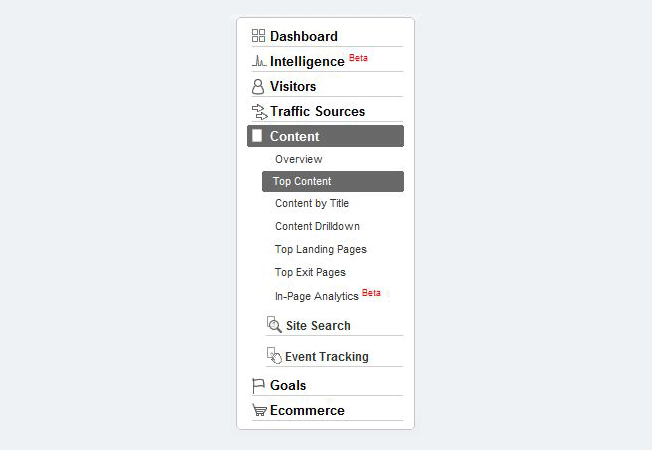View the Content Drilldown report

(x=317, y=226)
